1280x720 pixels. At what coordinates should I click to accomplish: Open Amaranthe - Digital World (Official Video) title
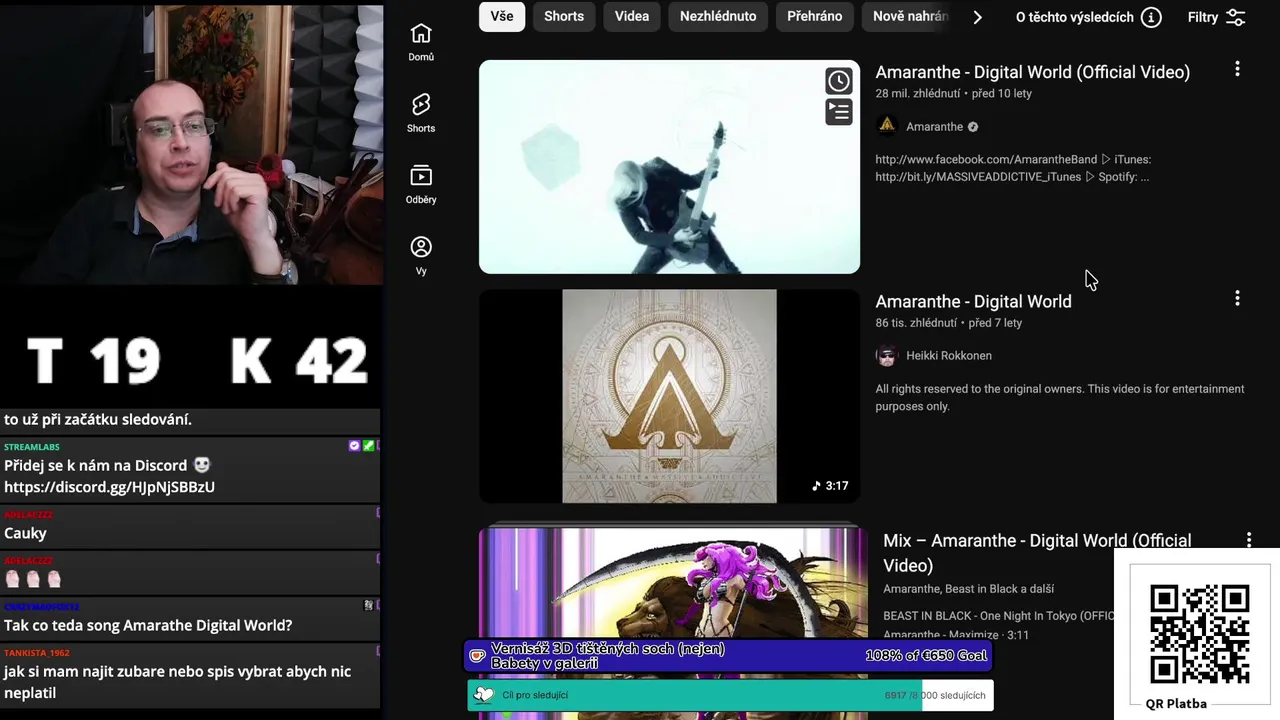pyautogui.click(x=1033, y=72)
